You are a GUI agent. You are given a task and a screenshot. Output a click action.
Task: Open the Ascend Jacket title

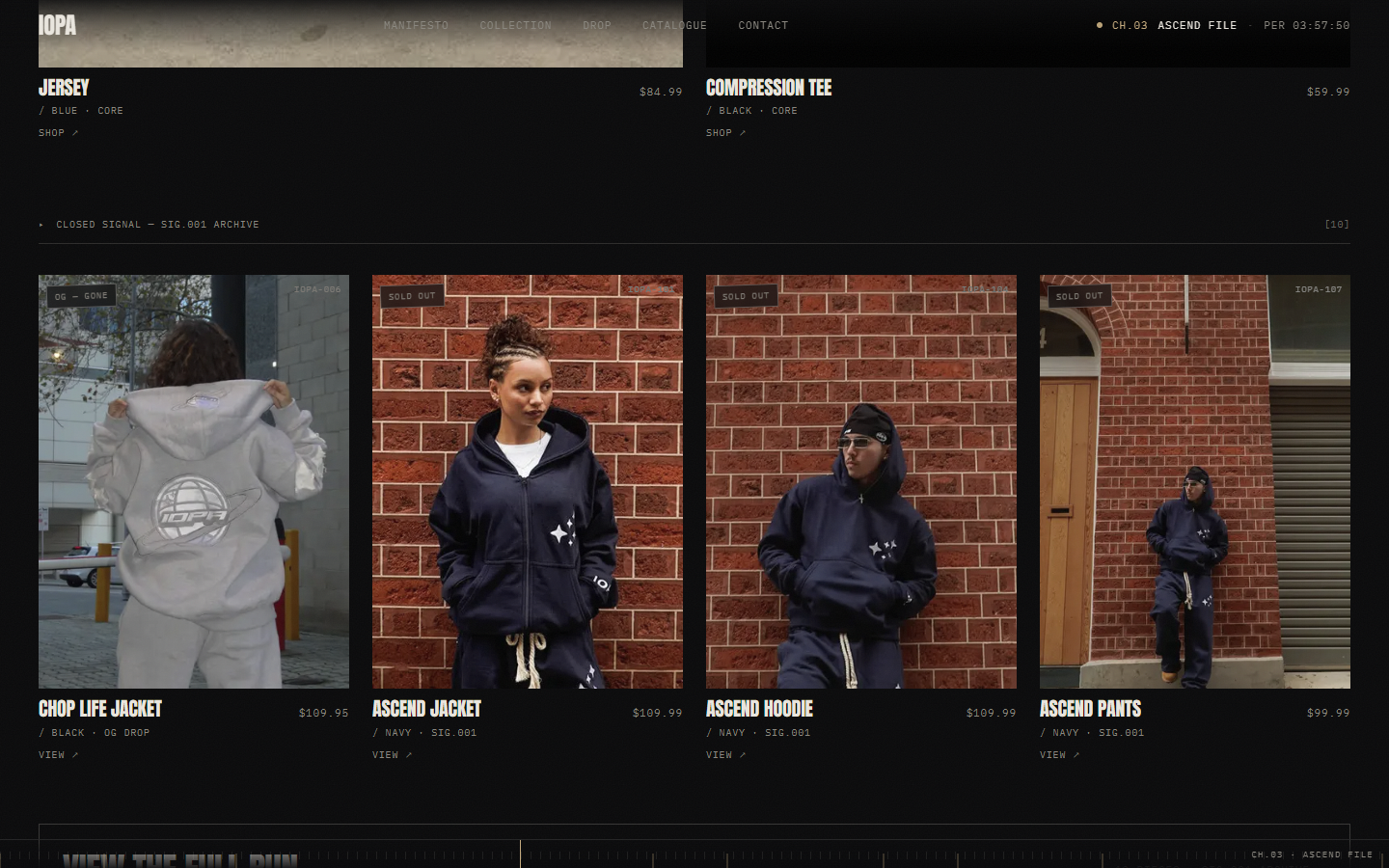(426, 709)
